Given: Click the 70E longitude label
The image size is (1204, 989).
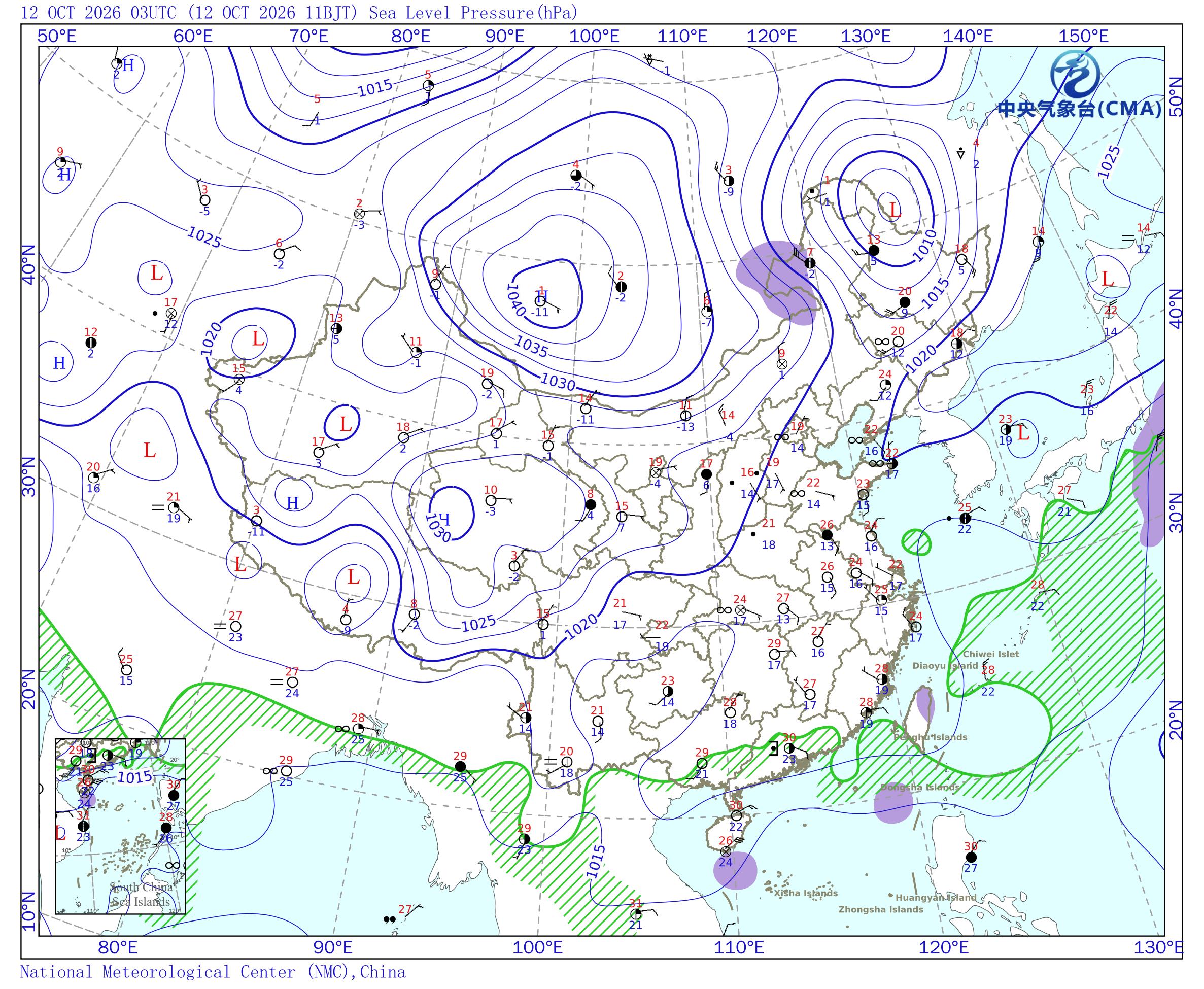Looking at the screenshot, I should (x=308, y=36).
